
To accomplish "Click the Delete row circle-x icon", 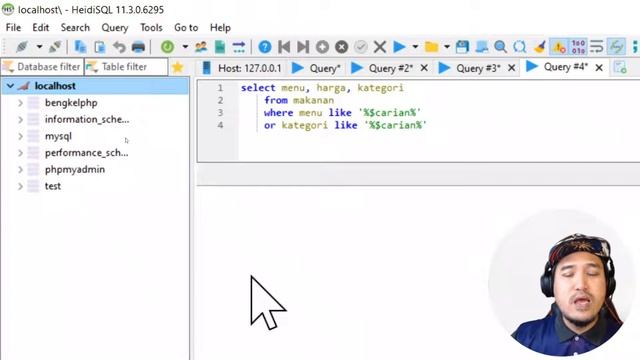I will (x=341, y=47).
